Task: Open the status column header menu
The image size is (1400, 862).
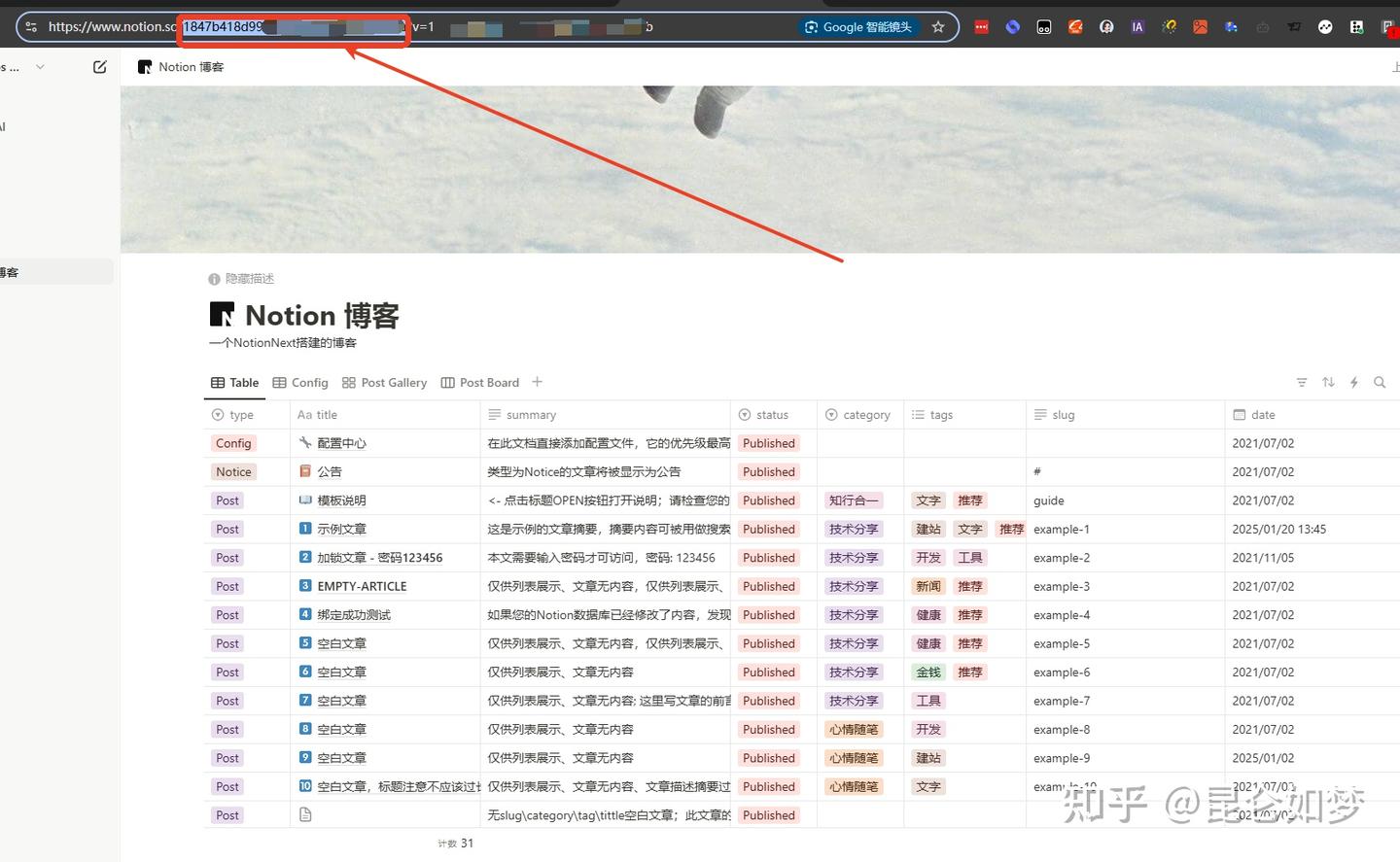Action: 773,414
